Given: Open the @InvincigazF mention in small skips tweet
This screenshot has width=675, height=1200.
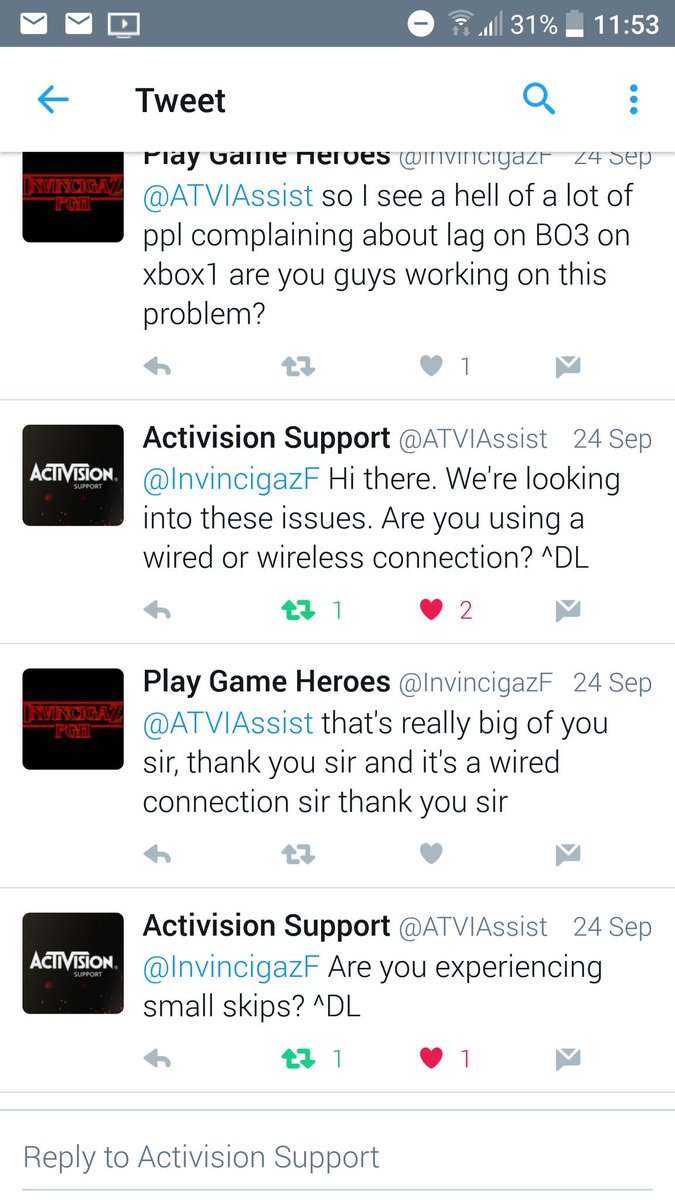Looking at the screenshot, I should 231,967.
